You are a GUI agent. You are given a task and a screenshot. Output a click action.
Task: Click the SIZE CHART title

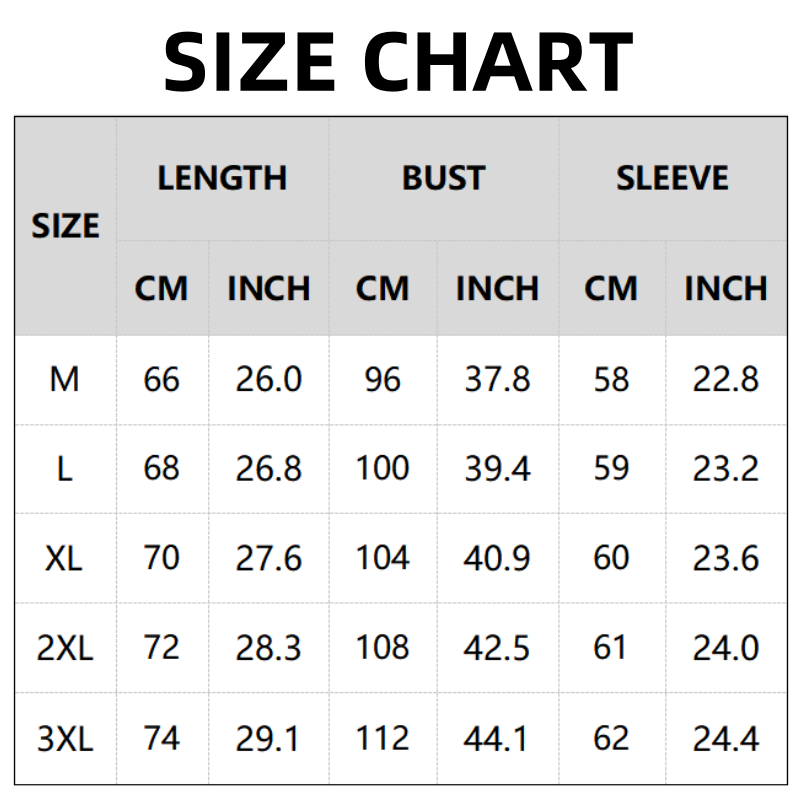tap(398, 60)
